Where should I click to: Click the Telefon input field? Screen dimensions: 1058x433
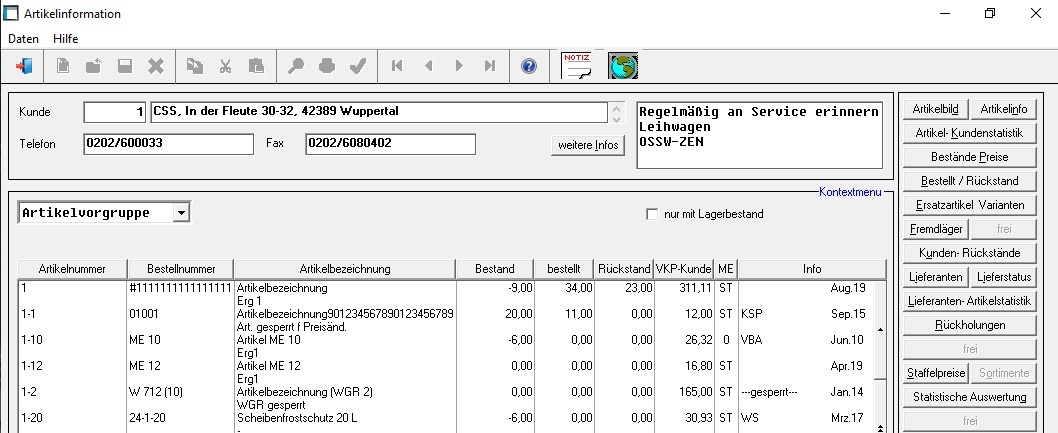(169, 144)
